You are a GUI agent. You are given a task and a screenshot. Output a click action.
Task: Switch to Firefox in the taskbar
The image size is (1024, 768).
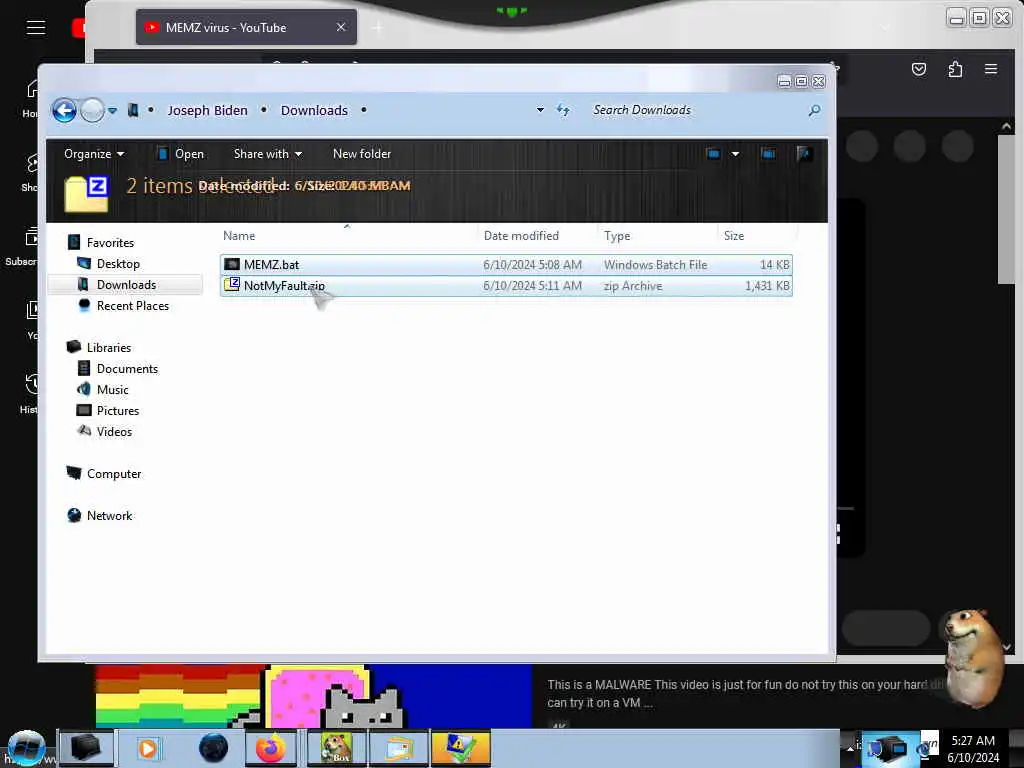tap(270, 748)
